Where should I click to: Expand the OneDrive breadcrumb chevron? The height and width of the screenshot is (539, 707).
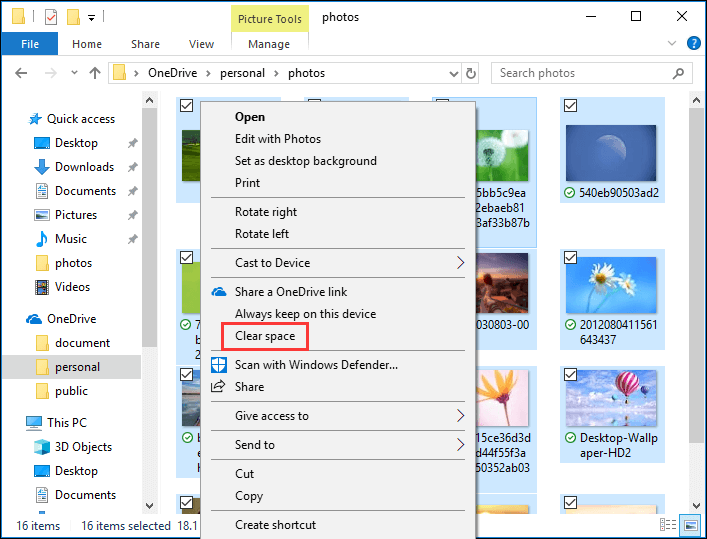point(208,74)
